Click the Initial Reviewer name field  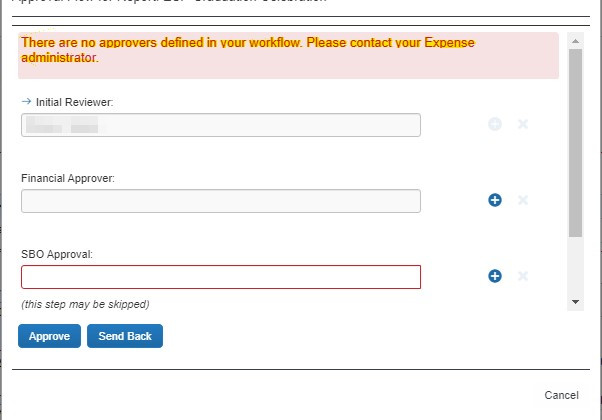click(220, 125)
